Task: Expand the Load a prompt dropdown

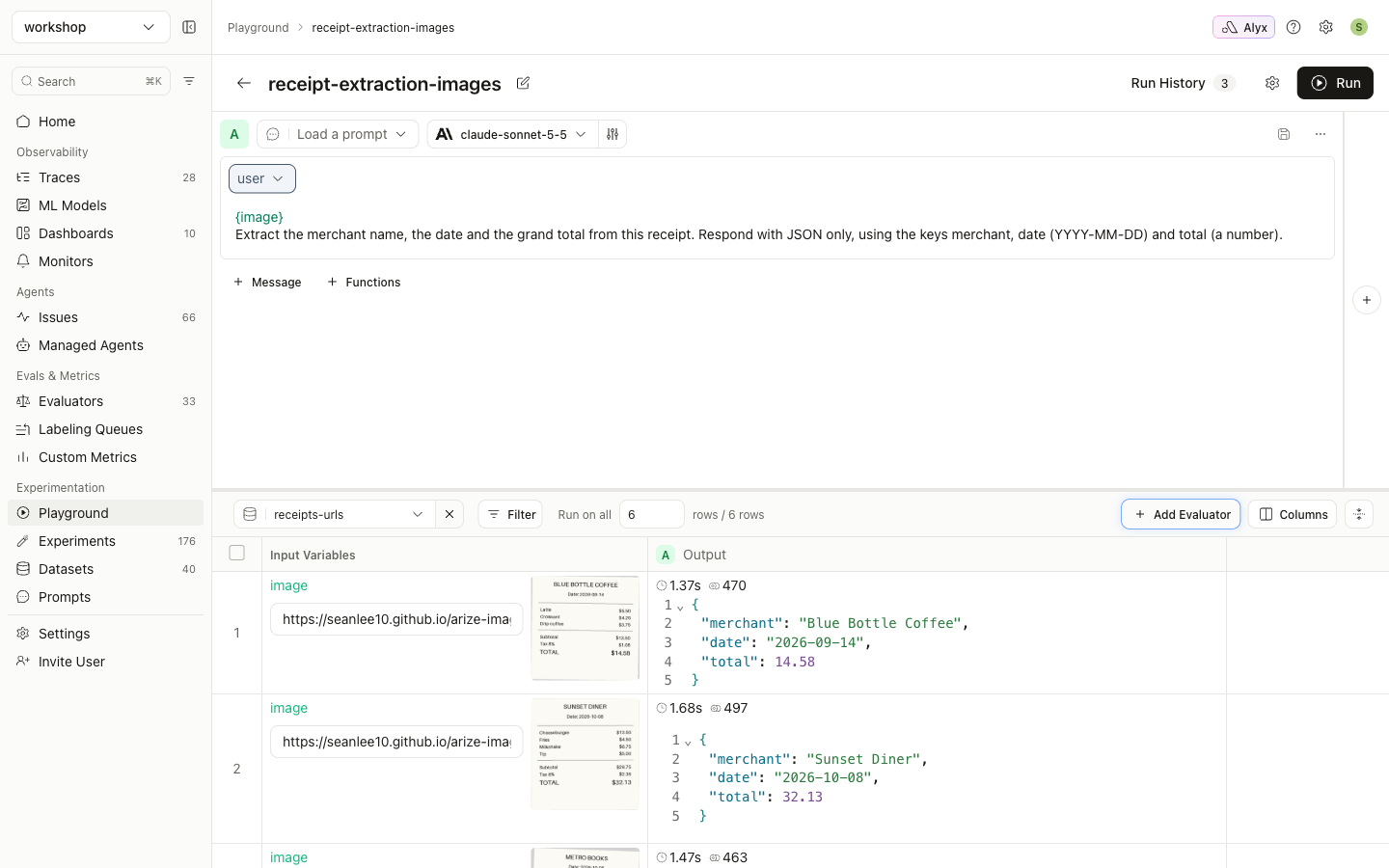Action: pyautogui.click(x=338, y=134)
